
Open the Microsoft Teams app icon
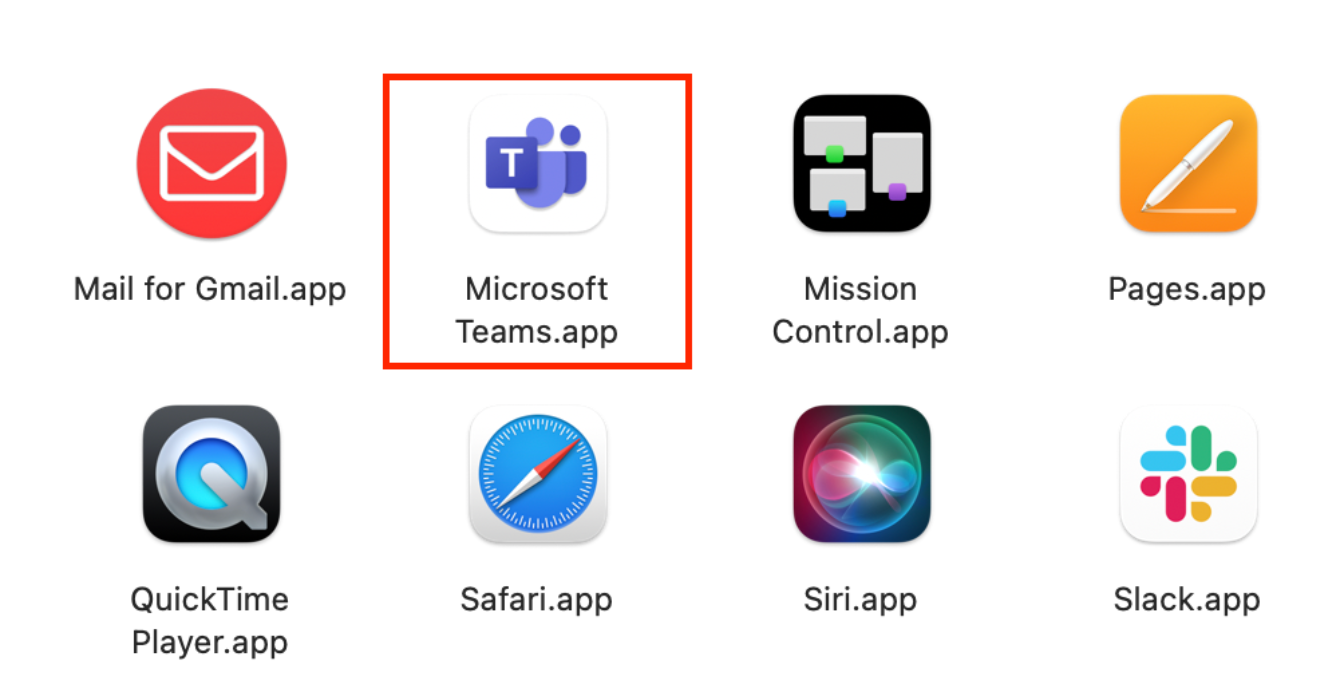[538, 163]
